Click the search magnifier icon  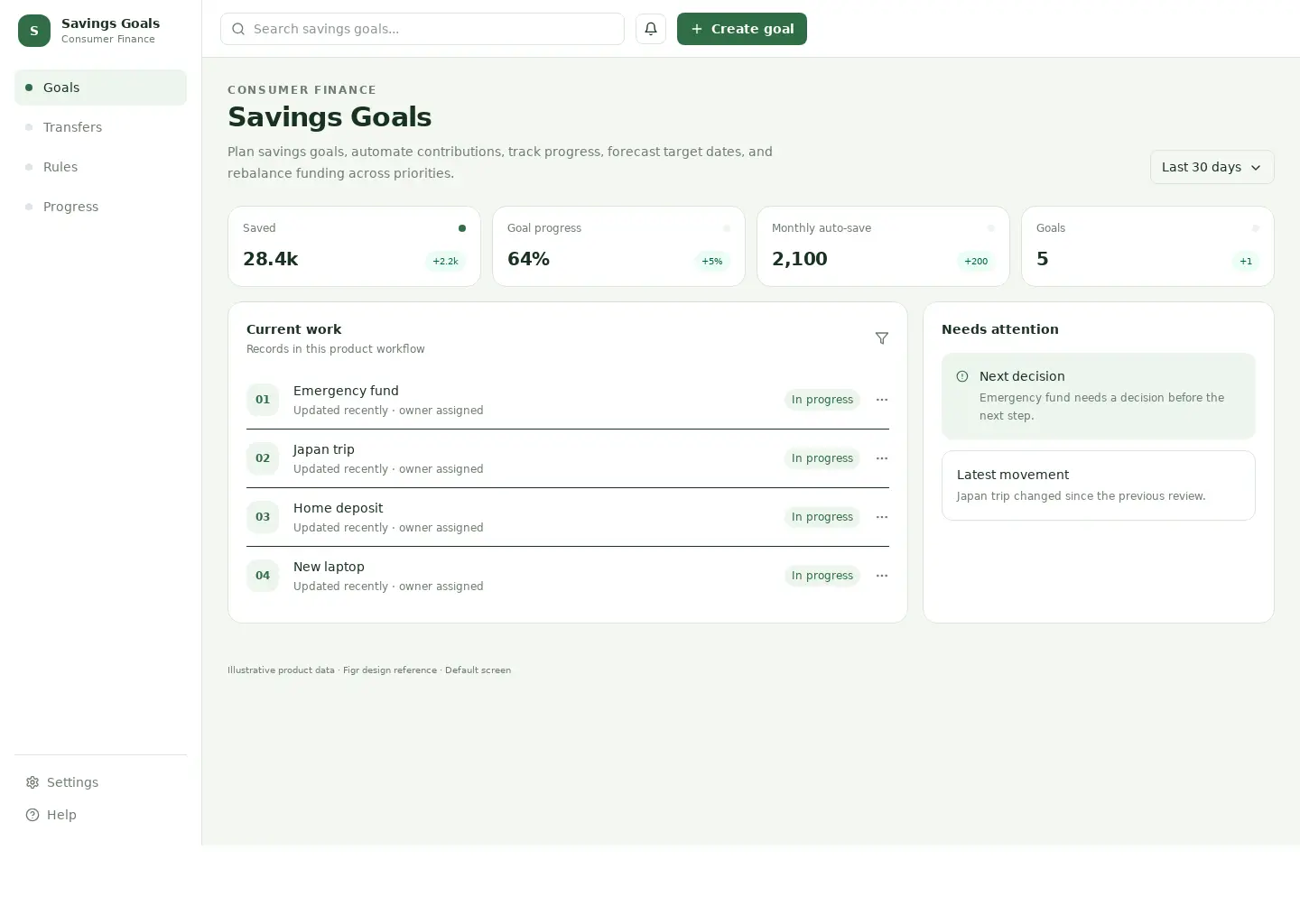tap(238, 29)
